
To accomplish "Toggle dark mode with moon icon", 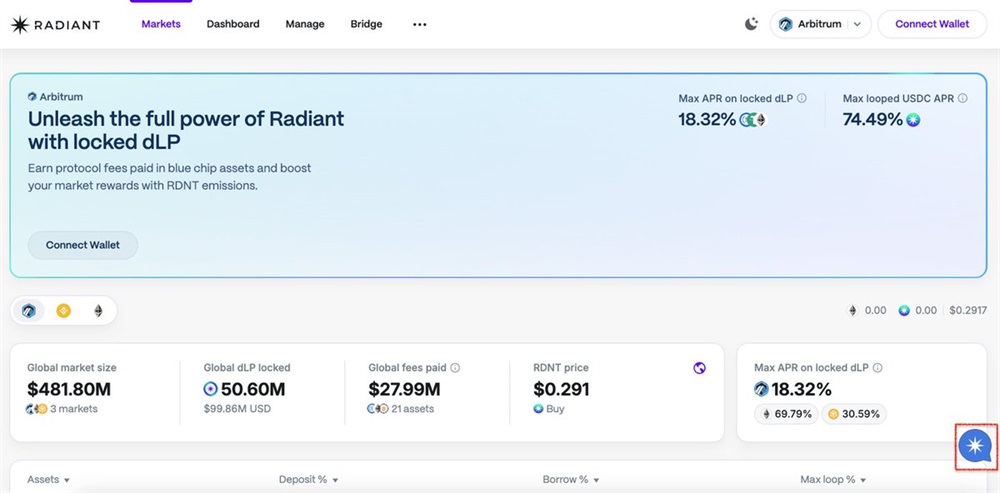I will tap(751, 24).
